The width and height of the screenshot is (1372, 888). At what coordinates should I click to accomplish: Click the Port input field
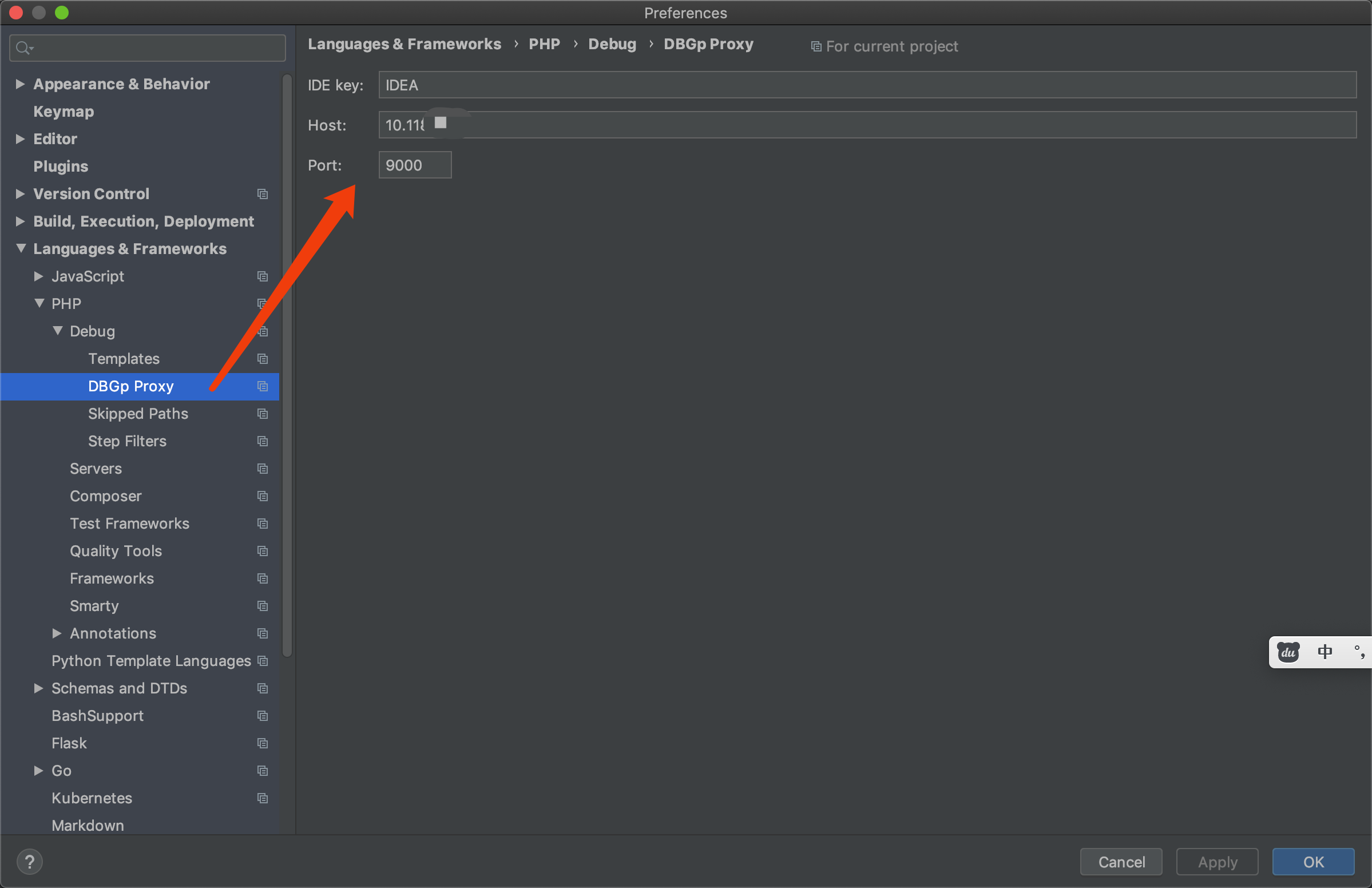click(x=414, y=165)
